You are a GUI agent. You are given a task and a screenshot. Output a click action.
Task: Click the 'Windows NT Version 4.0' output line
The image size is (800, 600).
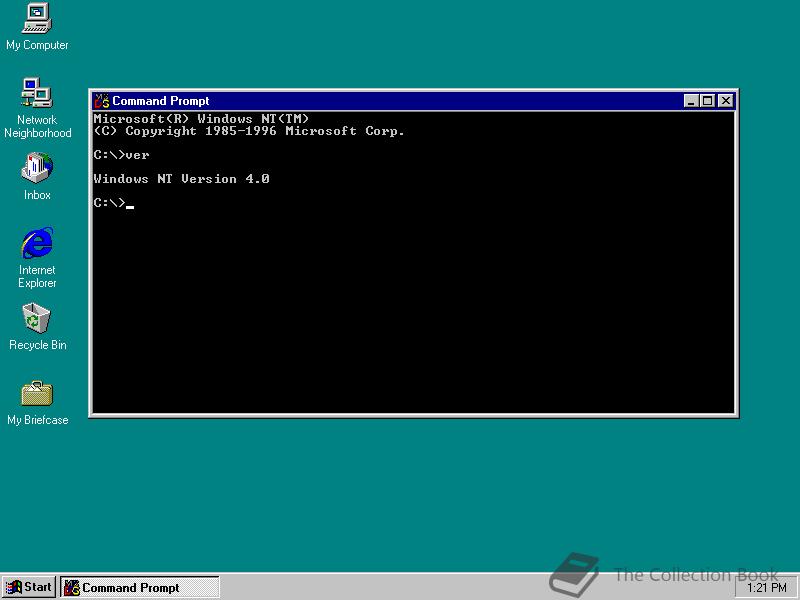[x=182, y=179]
